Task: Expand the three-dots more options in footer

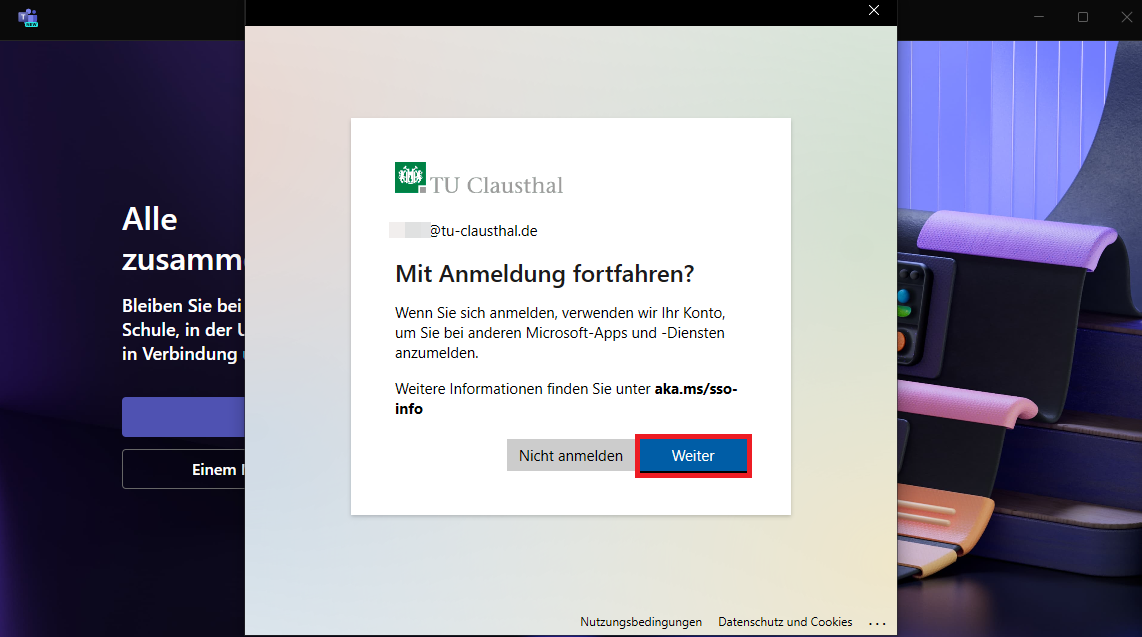Action: click(877, 623)
